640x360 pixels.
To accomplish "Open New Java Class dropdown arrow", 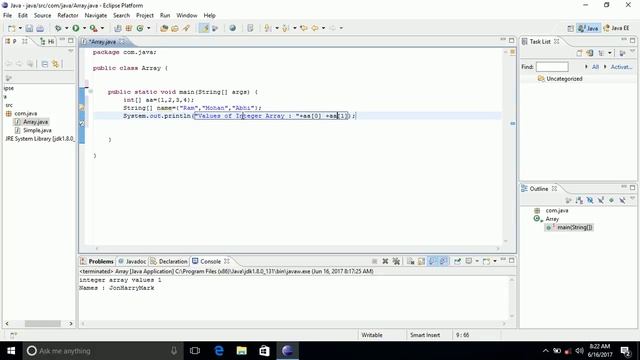I will coord(148,28).
